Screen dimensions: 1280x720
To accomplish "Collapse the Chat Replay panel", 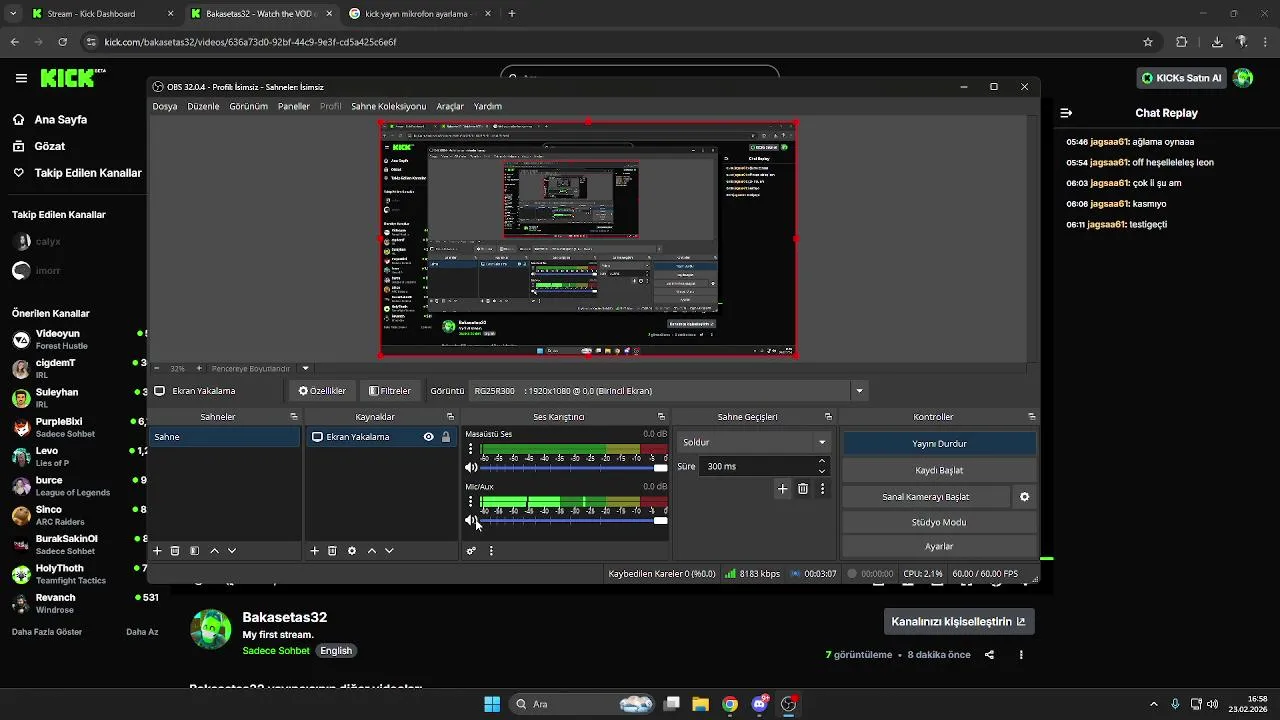I will click(1066, 113).
